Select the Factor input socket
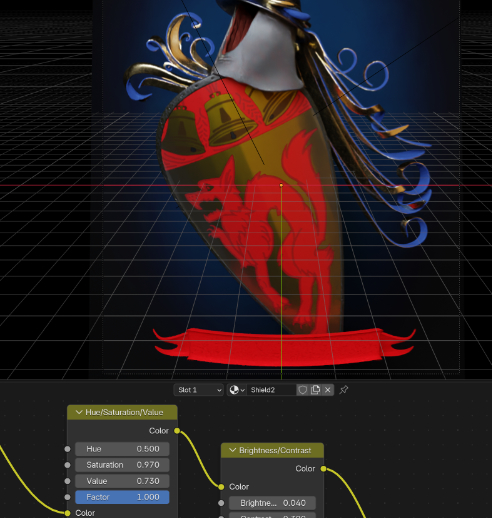Image resolution: width=492 pixels, height=518 pixels. point(67,497)
